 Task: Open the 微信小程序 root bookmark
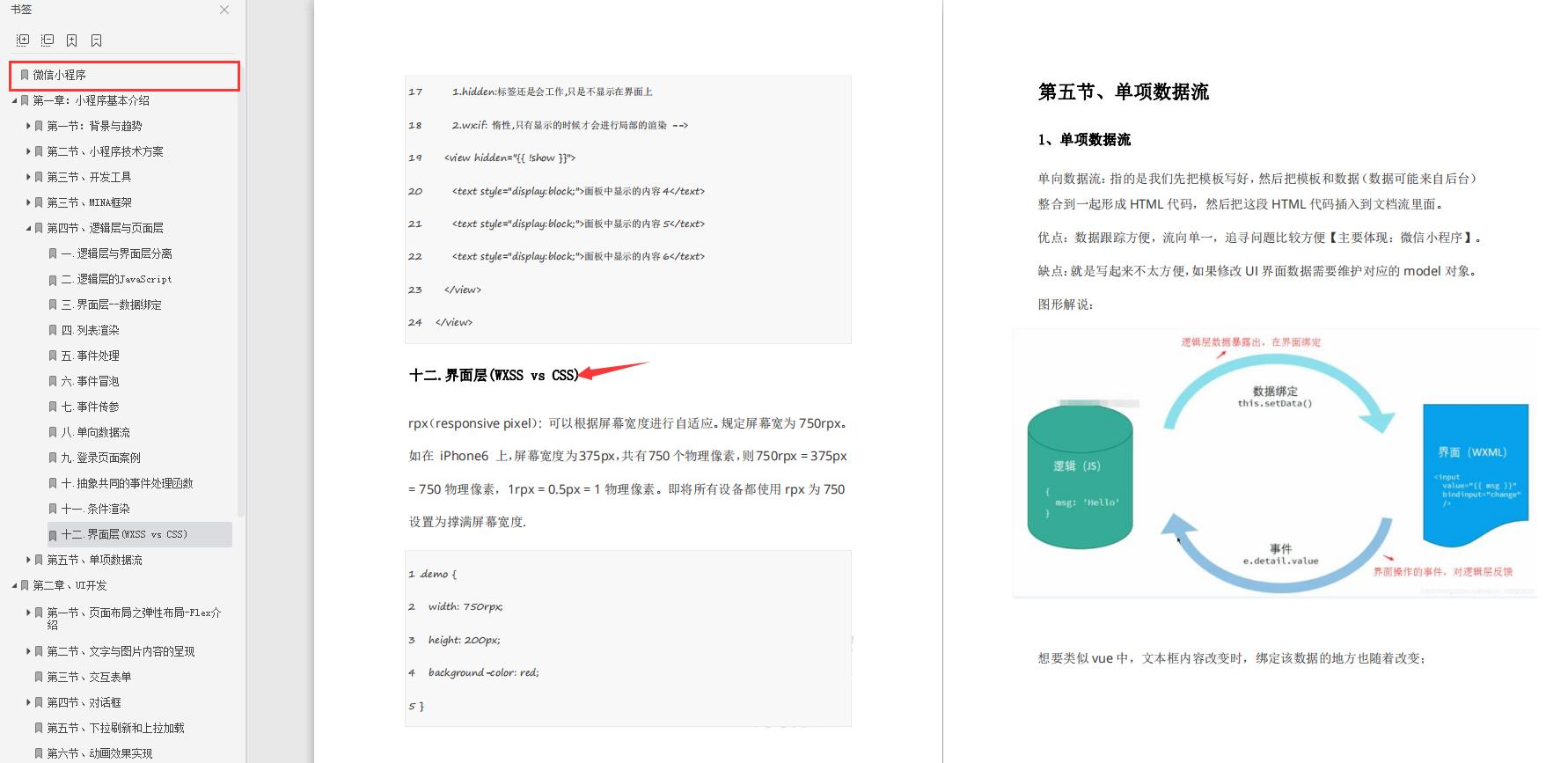coord(124,76)
